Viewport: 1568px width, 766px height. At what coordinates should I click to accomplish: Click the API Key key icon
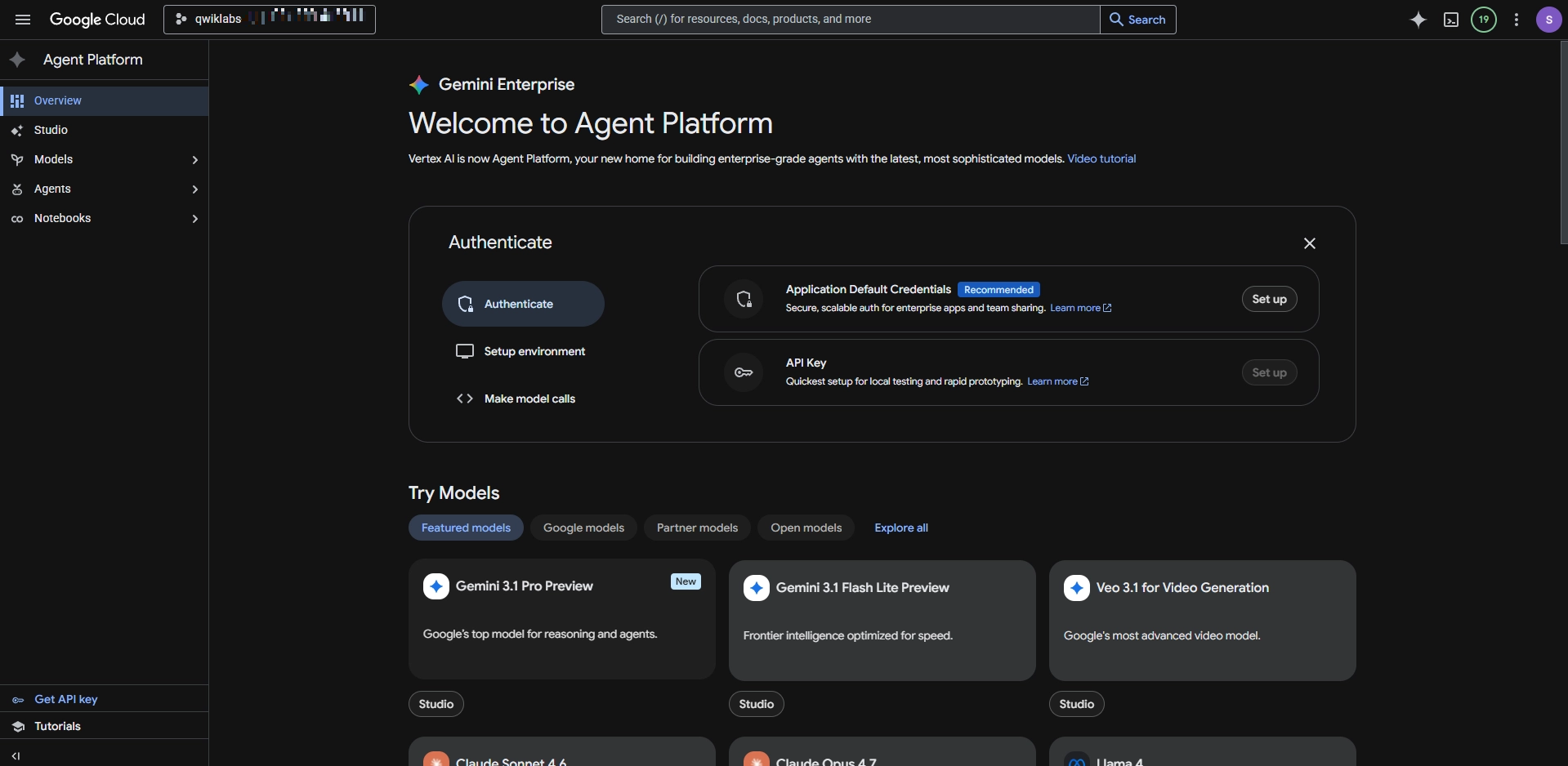pyautogui.click(x=744, y=372)
